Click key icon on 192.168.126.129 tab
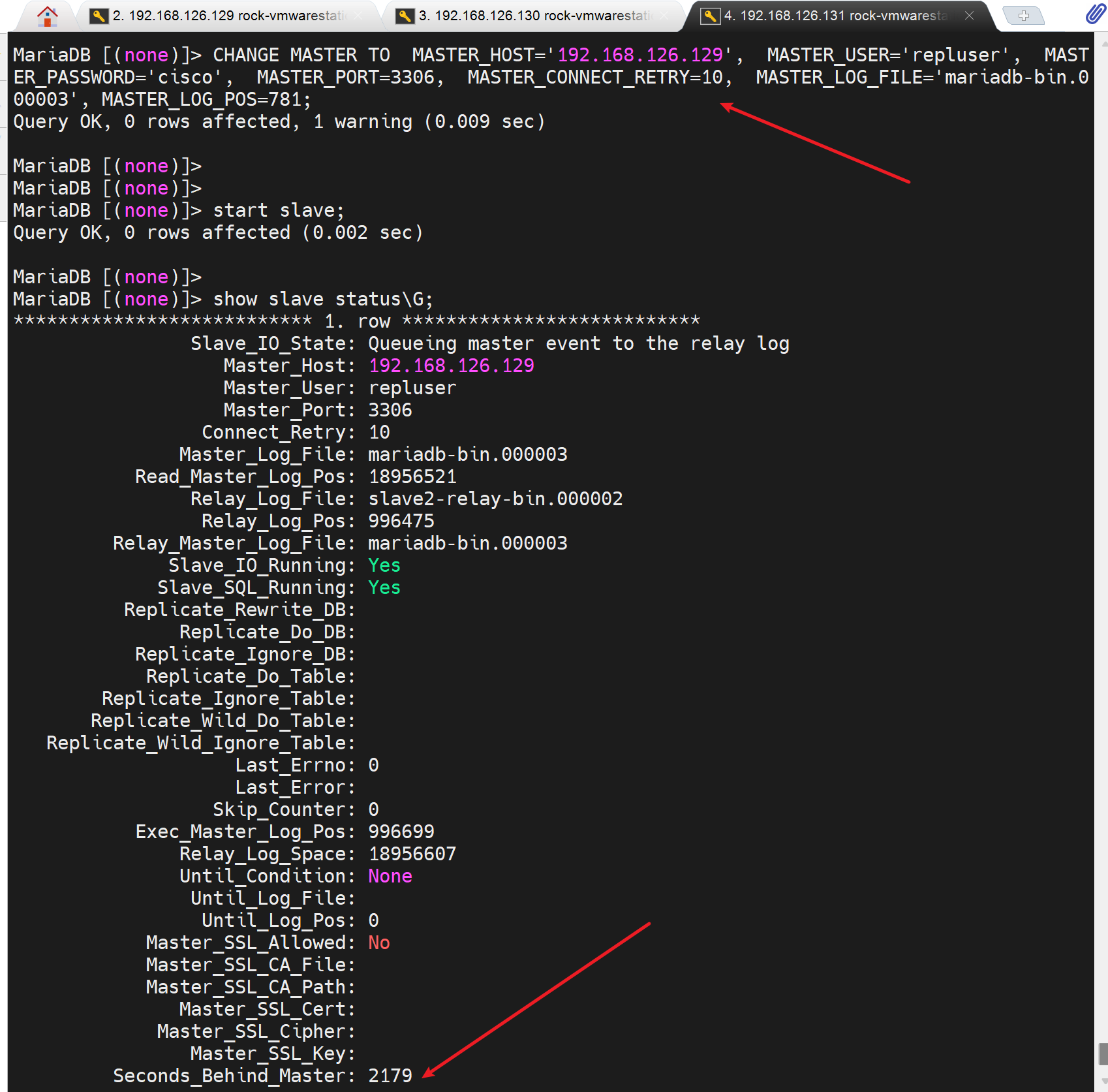The image size is (1108, 1092). pos(99,16)
